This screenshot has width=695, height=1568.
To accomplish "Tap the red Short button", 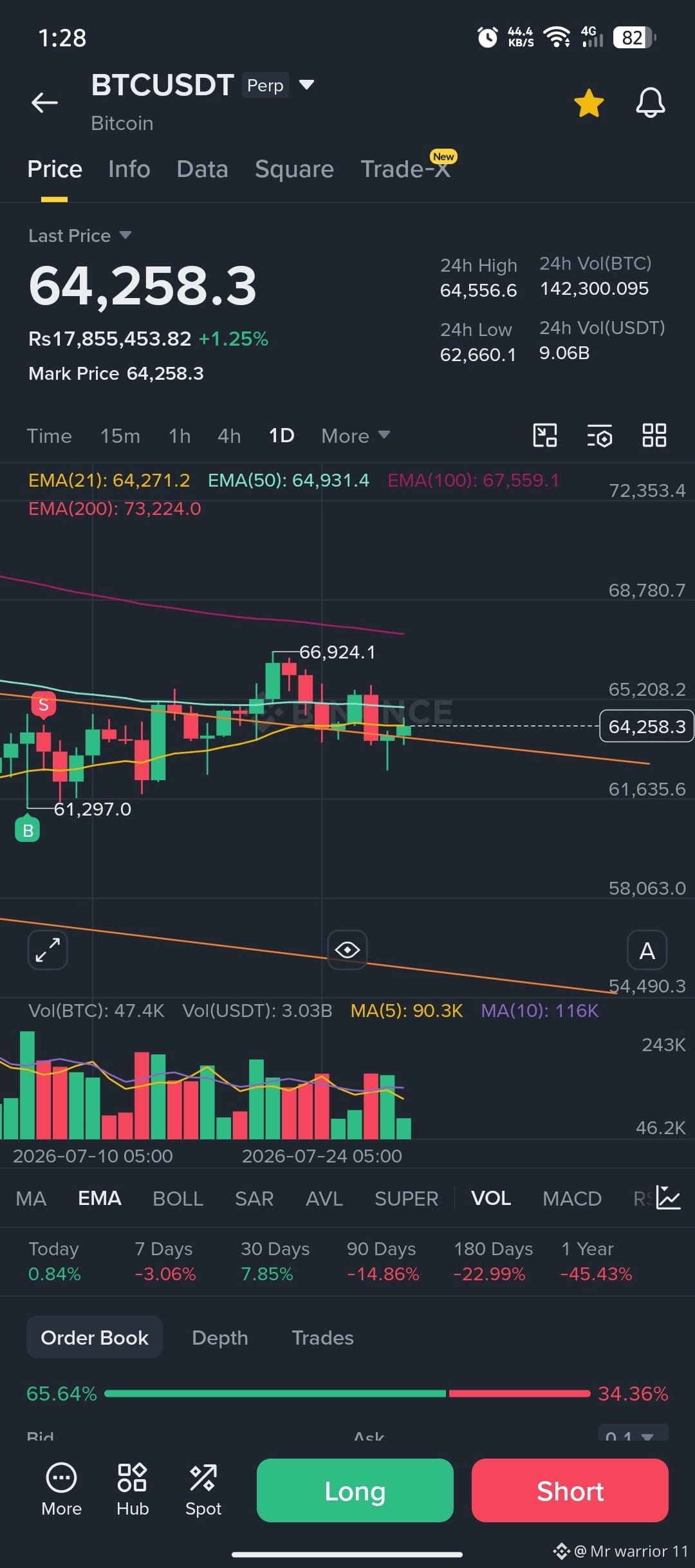I will click(570, 1491).
